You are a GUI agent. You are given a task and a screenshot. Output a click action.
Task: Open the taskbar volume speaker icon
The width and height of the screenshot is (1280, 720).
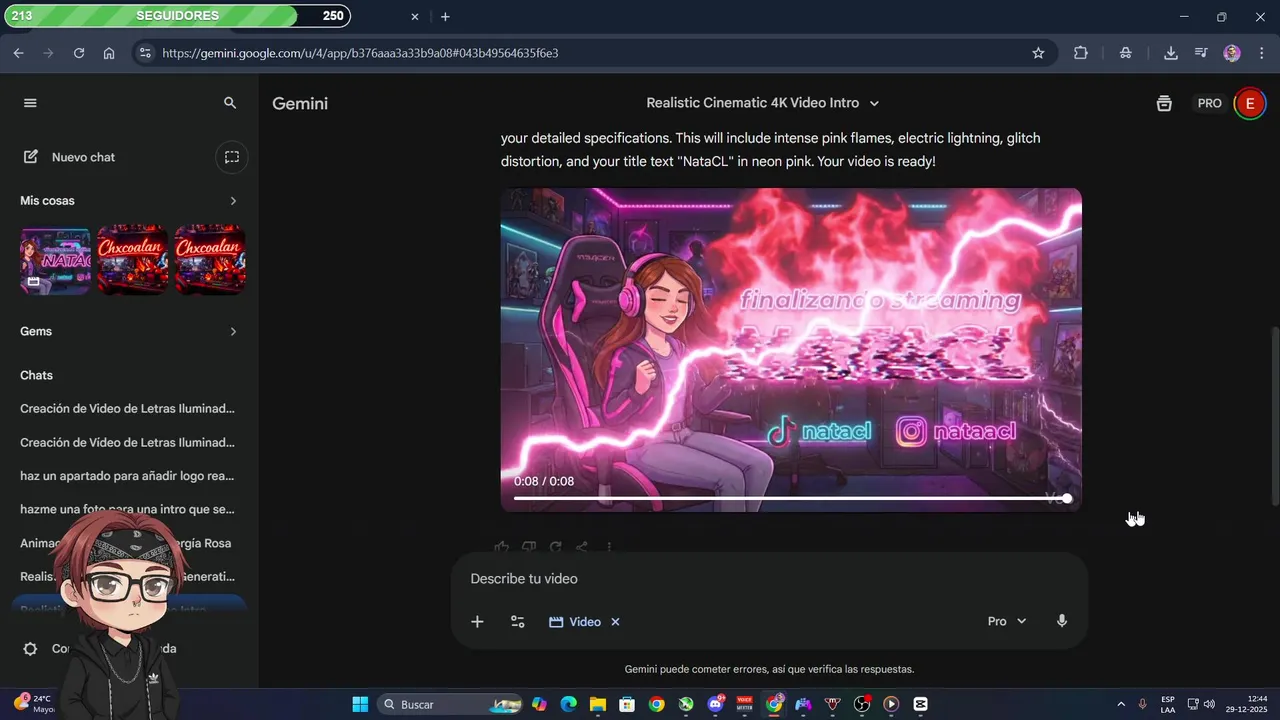[1210, 704]
